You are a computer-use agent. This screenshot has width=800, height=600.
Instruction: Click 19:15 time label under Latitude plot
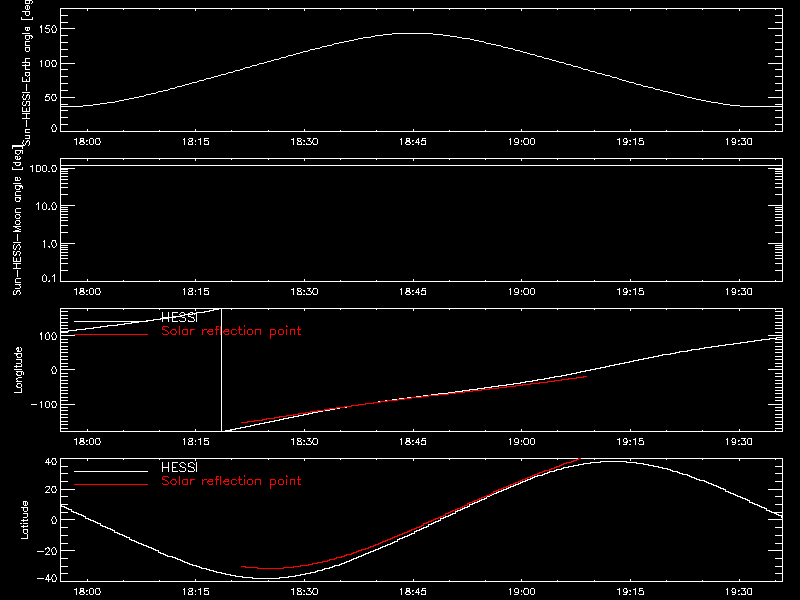630,592
